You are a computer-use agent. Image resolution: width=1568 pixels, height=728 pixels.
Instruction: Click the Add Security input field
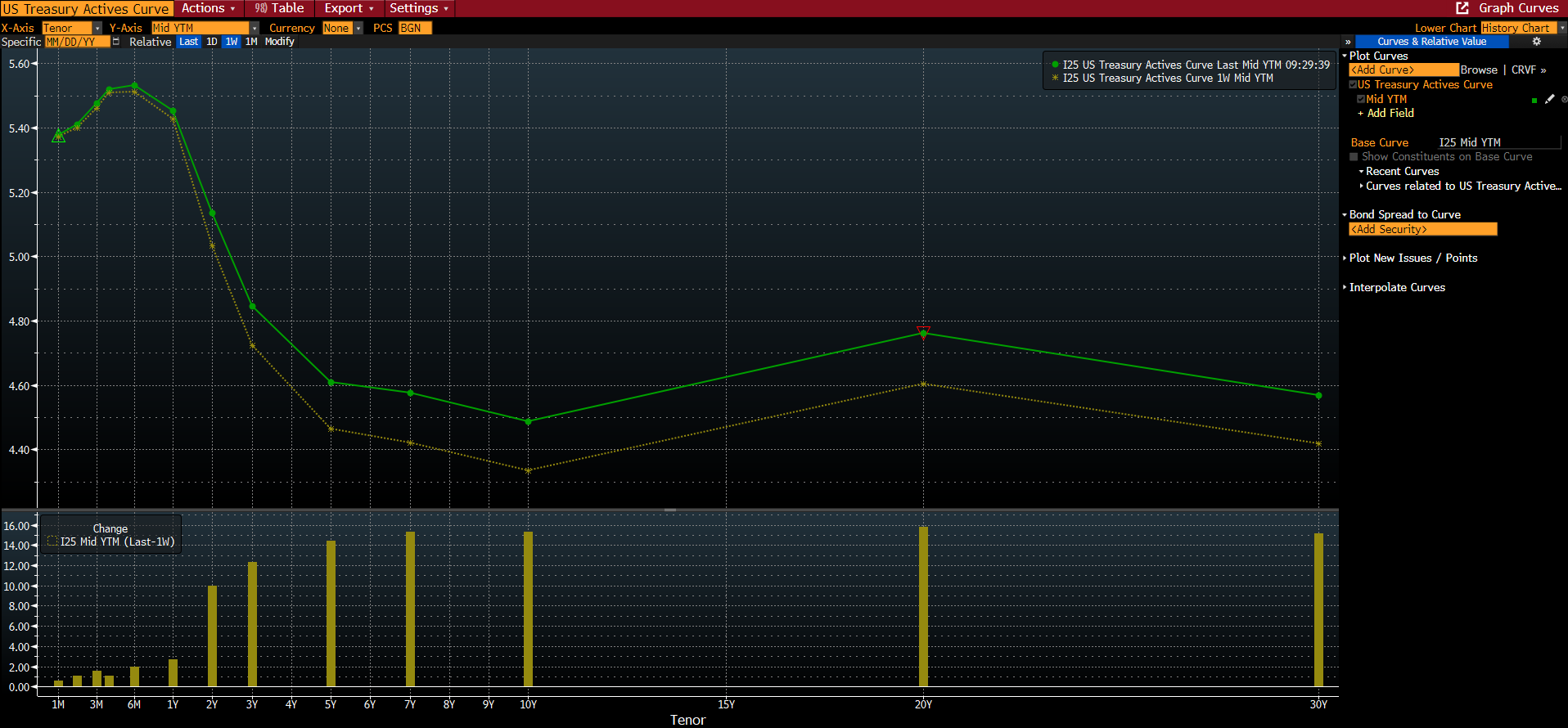point(1422,230)
